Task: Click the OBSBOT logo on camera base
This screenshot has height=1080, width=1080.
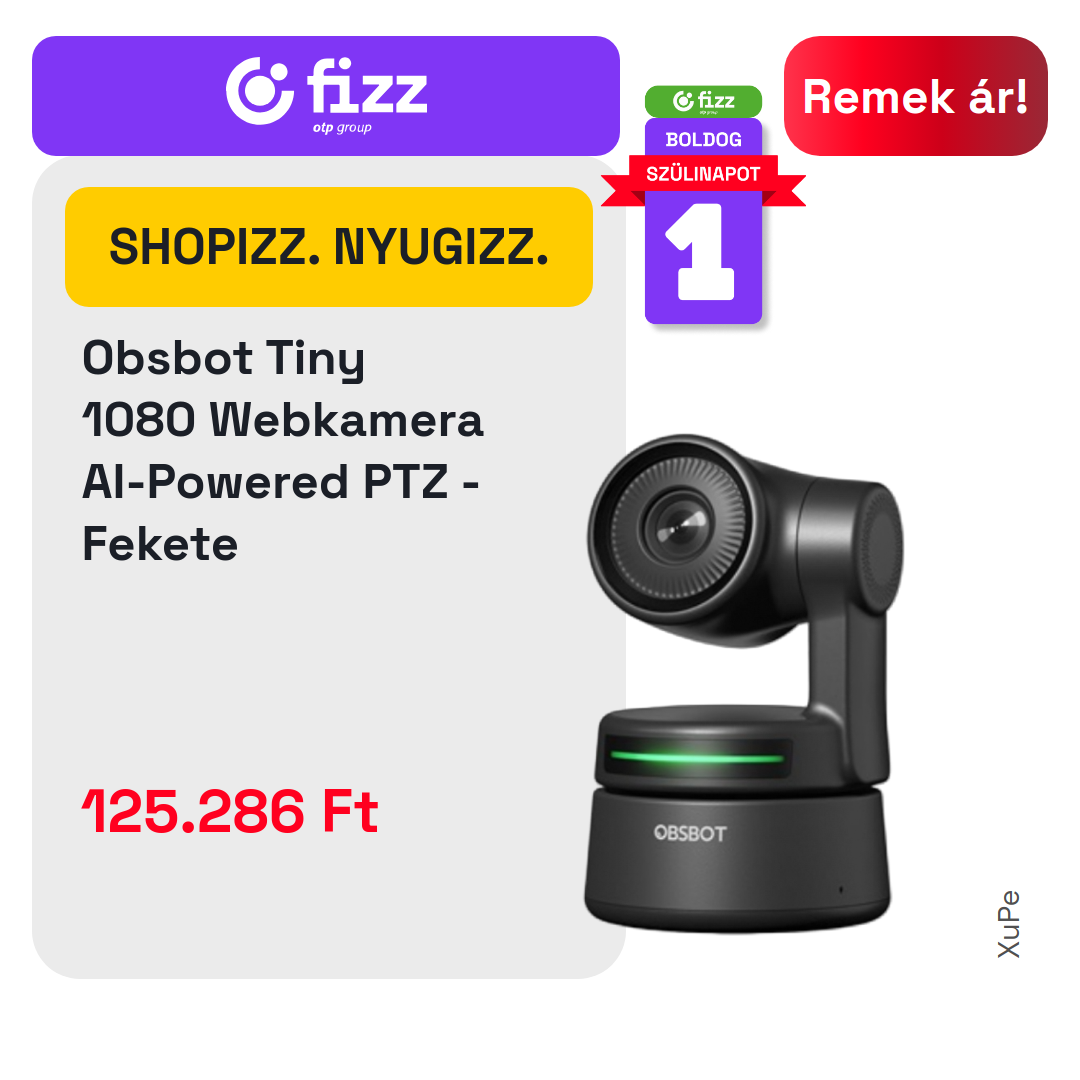Action: point(690,833)
